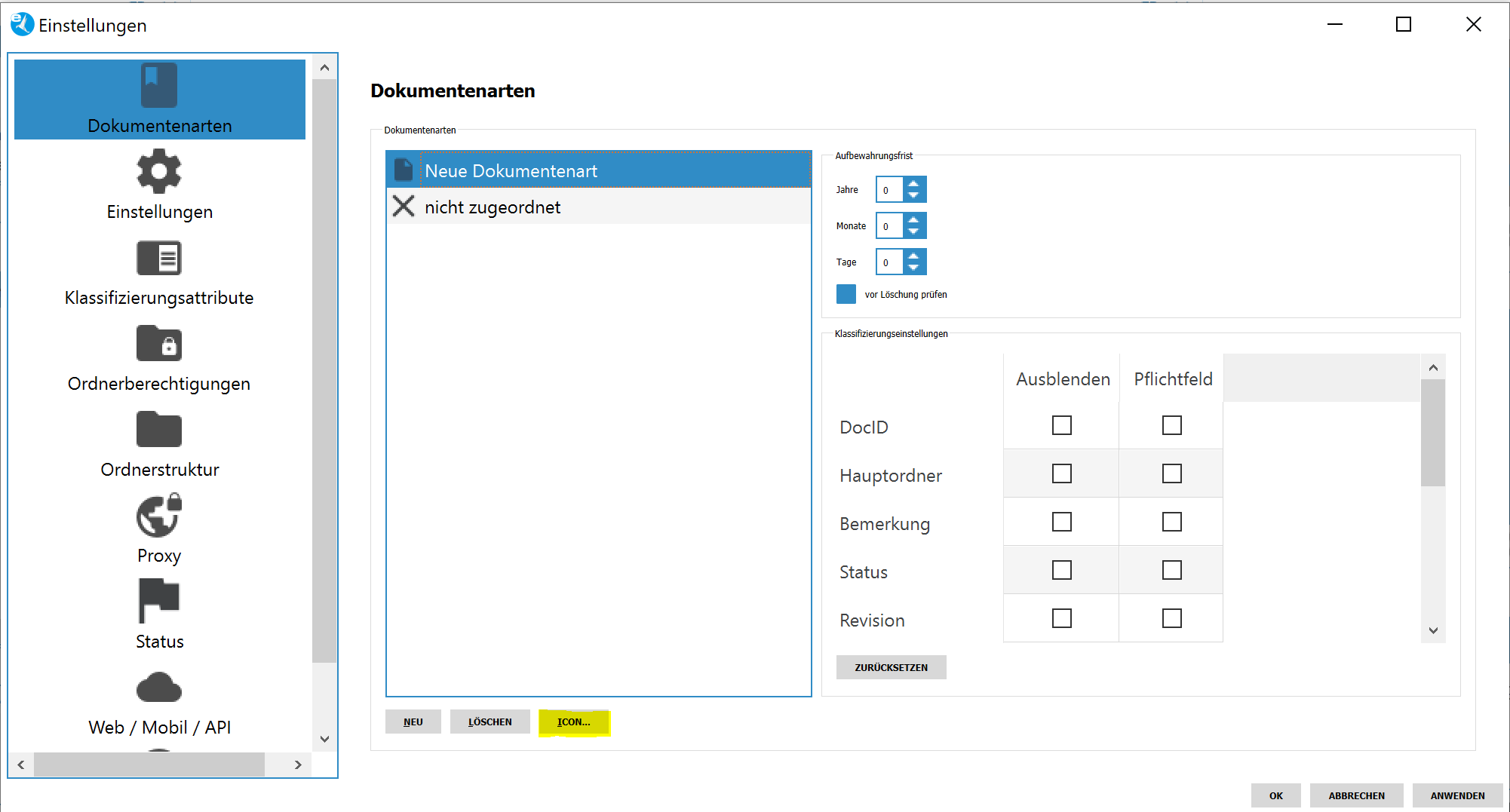Image resolution: width=1510 pixels, height=812 pixels.
Task: Click the ZURÜCKSETZEN button
Action: 891,667
